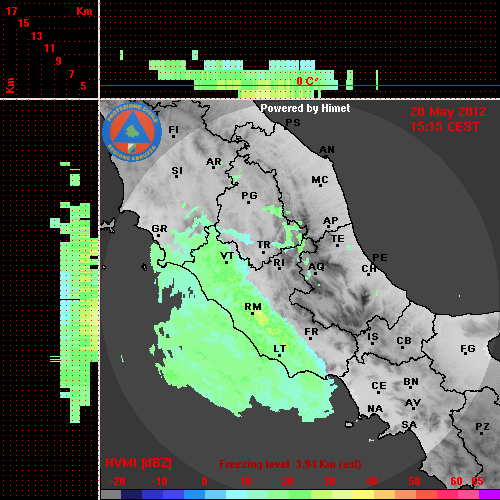This screenshot has height=500, width=500.
Task: Select the VT city label
Action: point(227,256)
